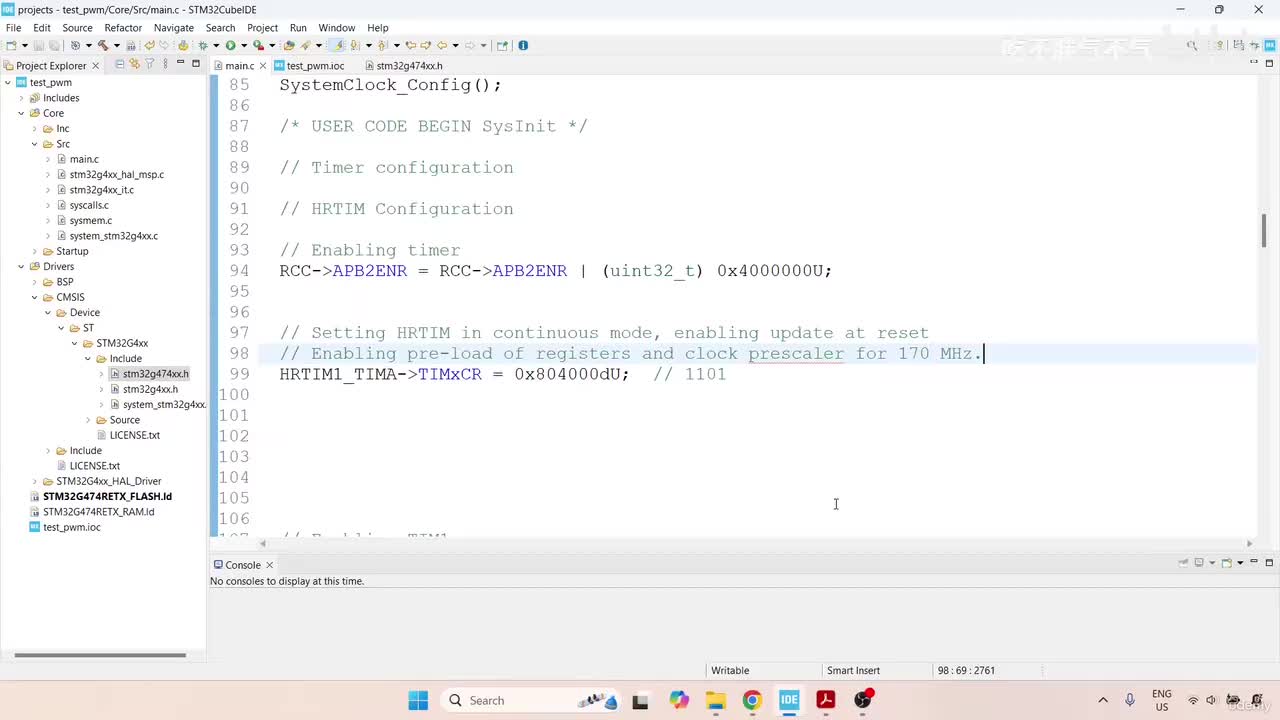Click the green Run button icon
The width and height of the screenshot is (1280, 720).
230,45
